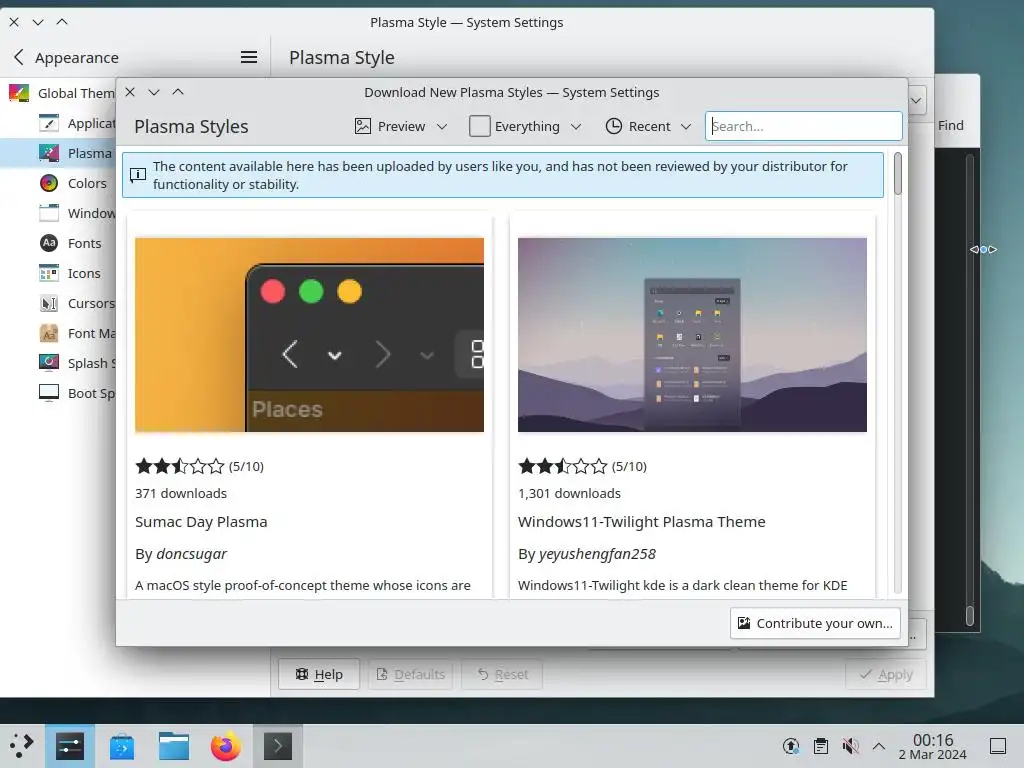Click the Defaults button
1024x768 pixels.
pyautogui.click(x=411, y=674)
